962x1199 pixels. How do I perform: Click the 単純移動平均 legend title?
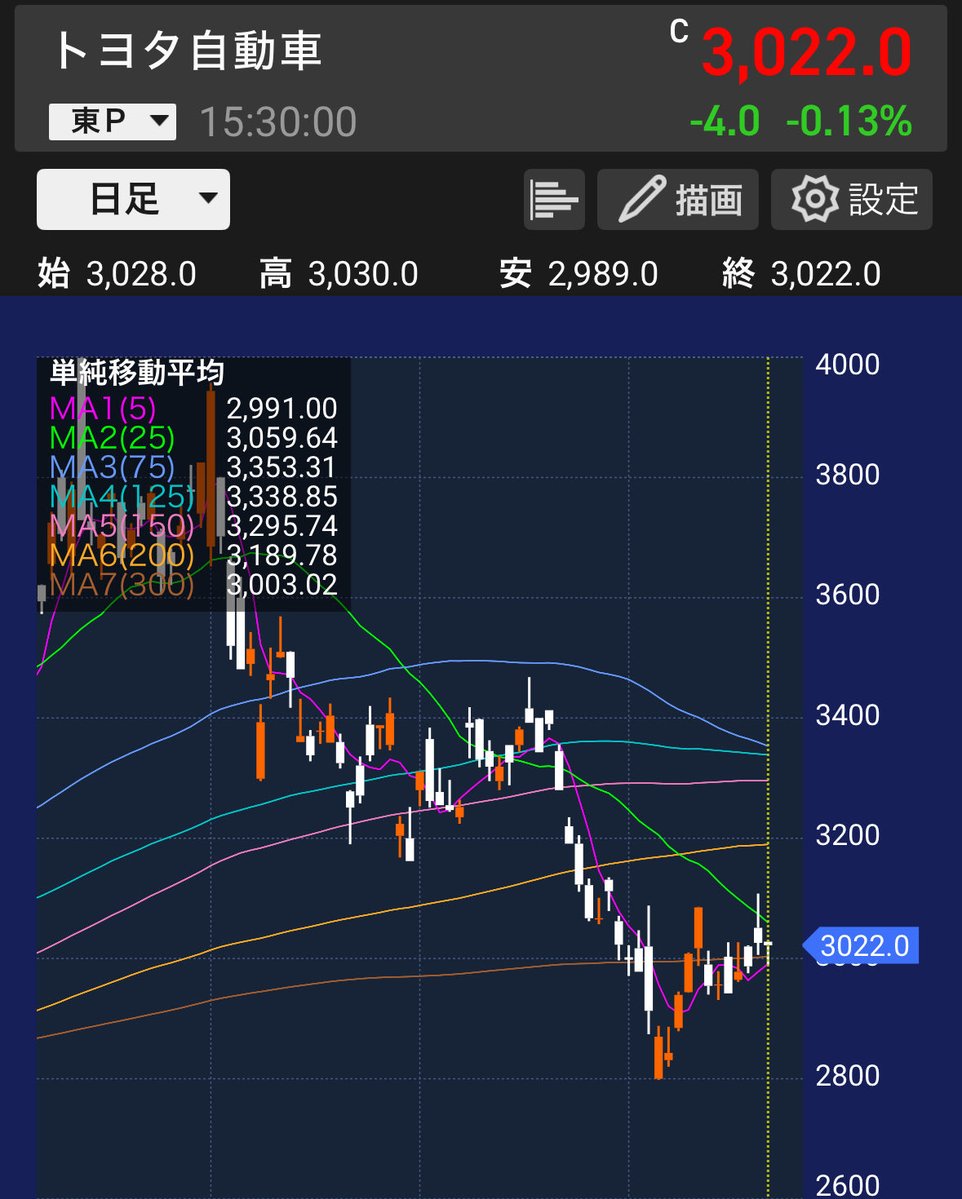pos(137,373)
